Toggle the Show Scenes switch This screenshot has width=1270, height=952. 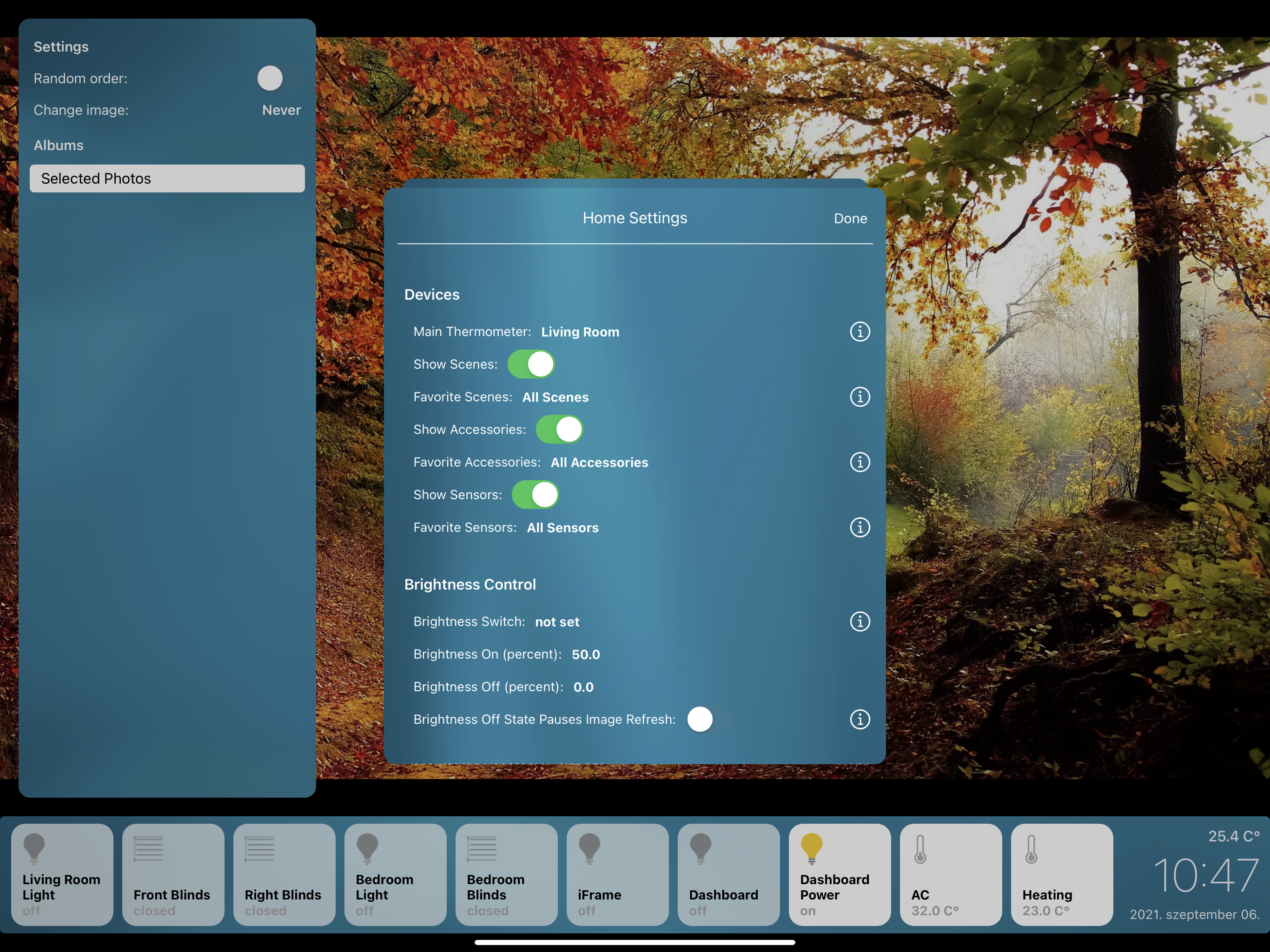(531, 364)
